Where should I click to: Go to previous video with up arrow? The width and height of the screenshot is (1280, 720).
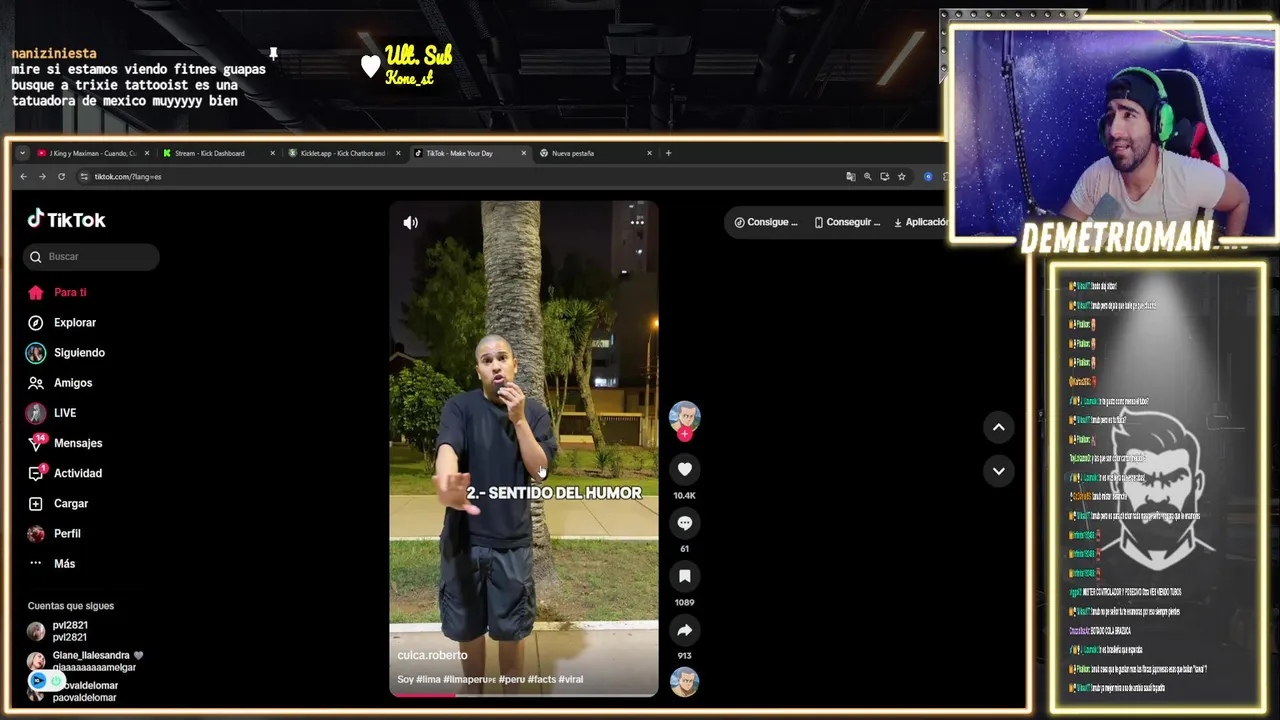coord(998,427)
